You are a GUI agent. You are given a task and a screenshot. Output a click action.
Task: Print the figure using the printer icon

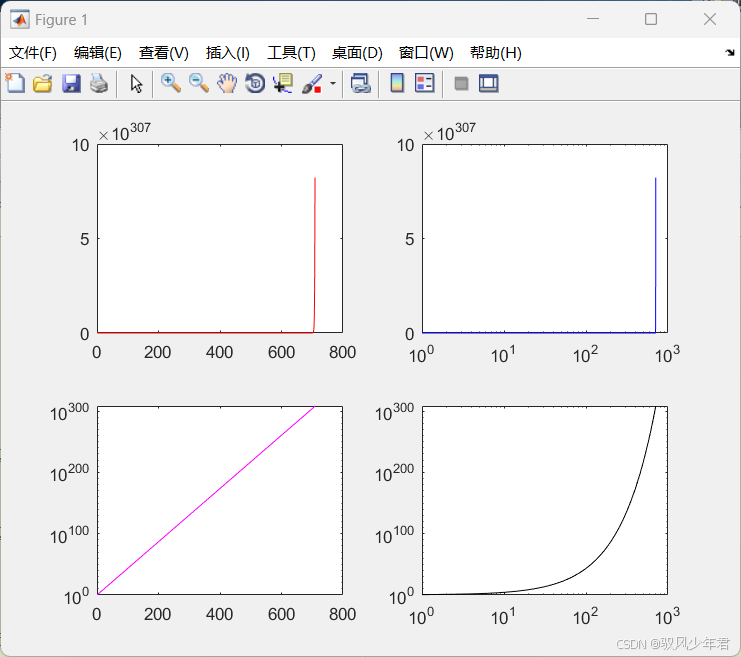[x=99, y=84]
